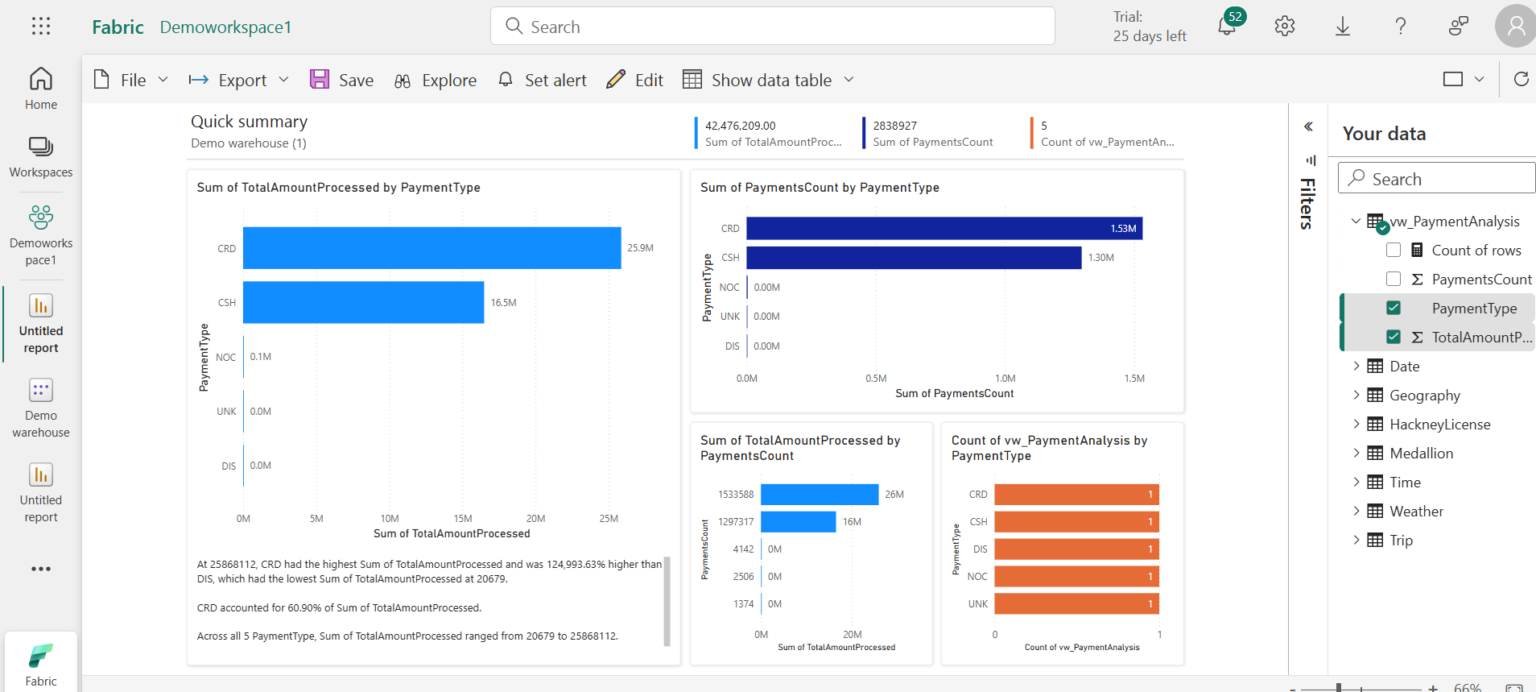This screenshot has width=1536, height=692.
Task: Click the Fabric experience switcher icon
Action: [41, 663]
